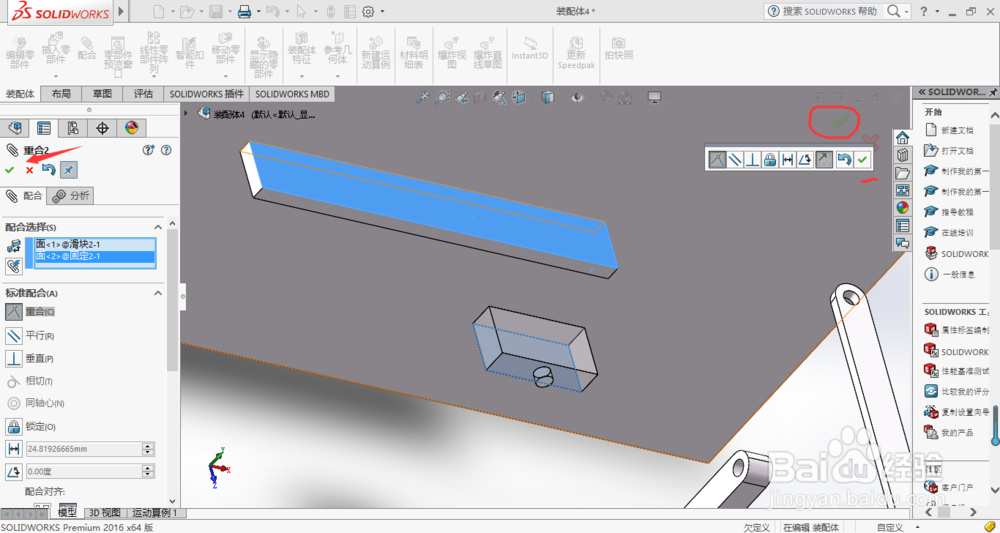1000x533 pixels.
Task: Open the SOLIDWORKS 插件 ribbon tab
Action: (x=207, y=94)
